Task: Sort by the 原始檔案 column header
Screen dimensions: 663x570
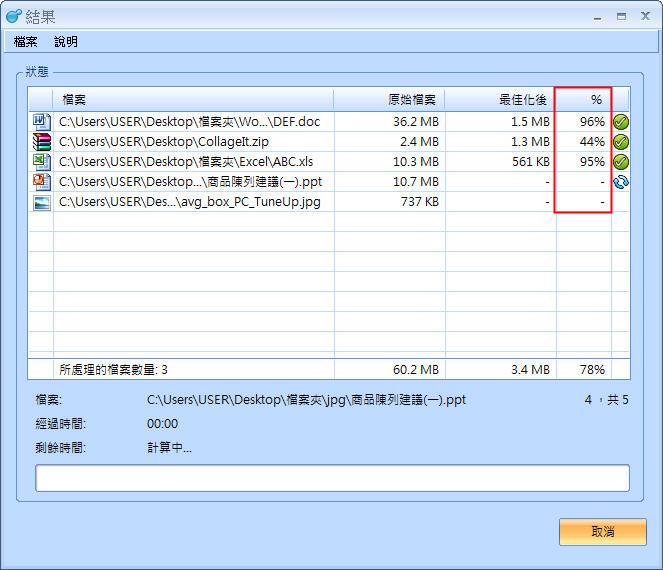Action: pyautogui.click(x=389, y=100)
